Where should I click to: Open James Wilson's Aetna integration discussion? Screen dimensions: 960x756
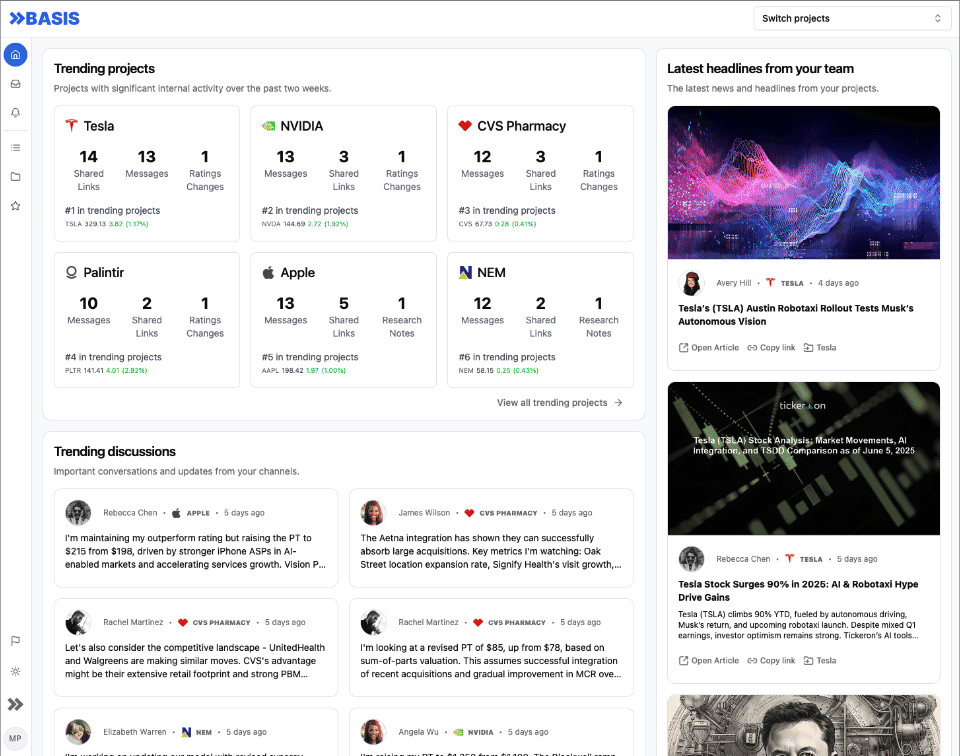tap(491, 538)
